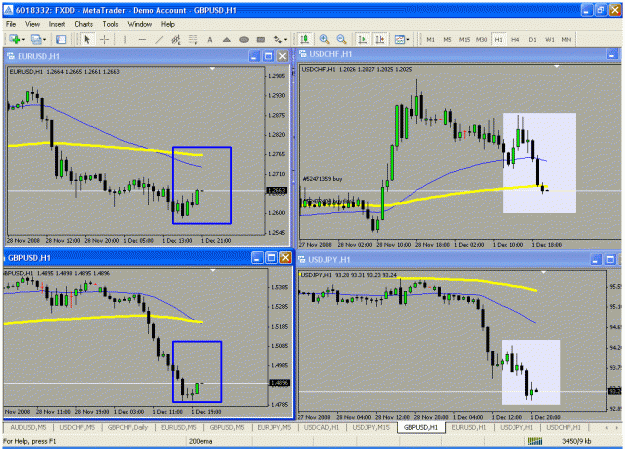Click the 200ema profile status text
625x449 pixels.
coord(200,441)
